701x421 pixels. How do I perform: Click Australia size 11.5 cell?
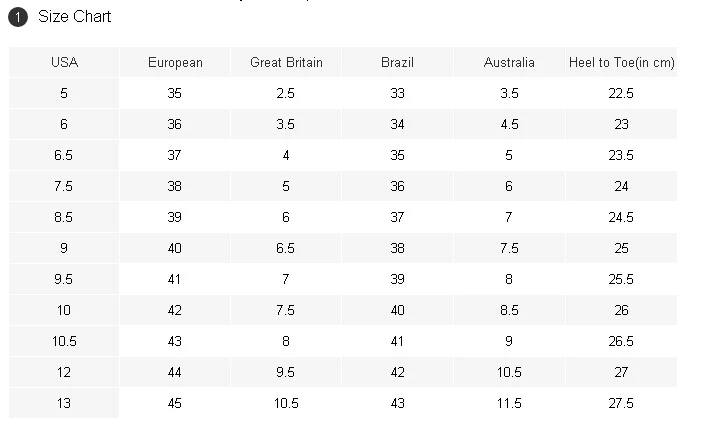[x=509, y=403]
